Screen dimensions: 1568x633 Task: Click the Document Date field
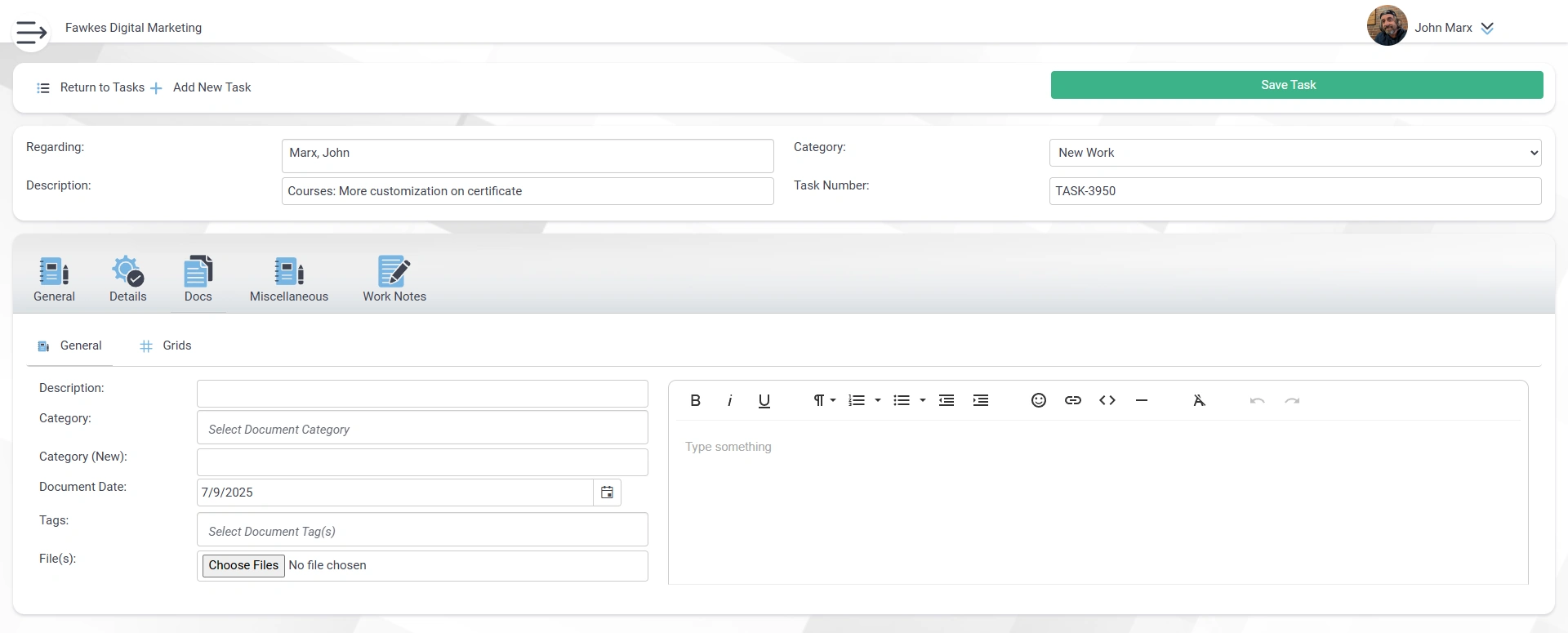point(395,493)
